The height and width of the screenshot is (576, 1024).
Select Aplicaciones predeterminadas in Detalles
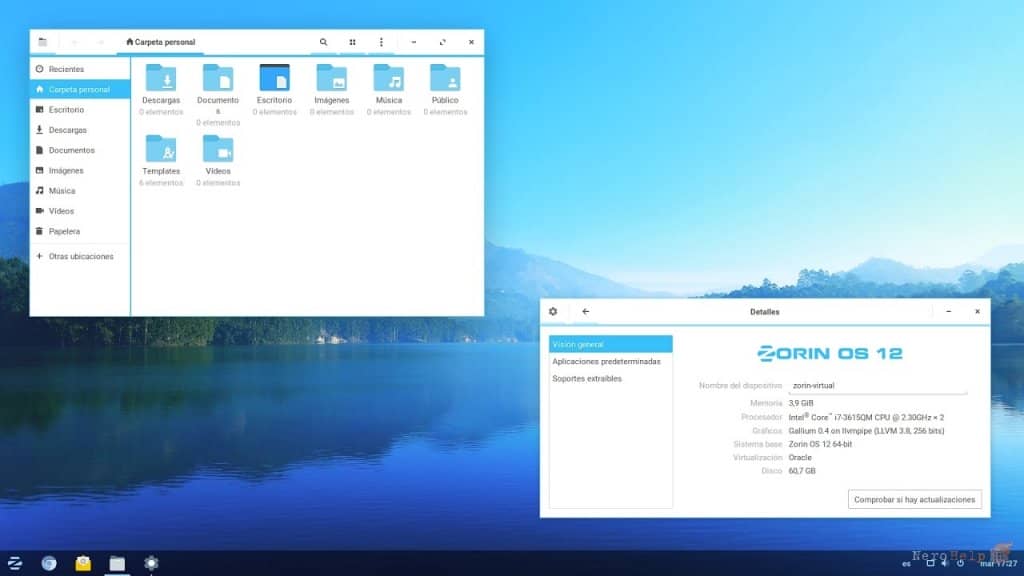pos(611,361)
